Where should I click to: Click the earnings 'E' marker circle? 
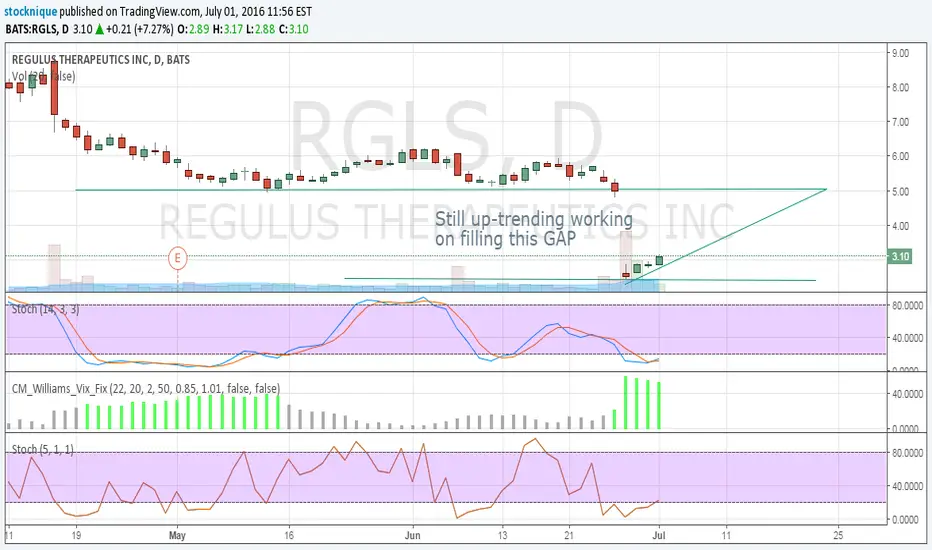[177, 259]
